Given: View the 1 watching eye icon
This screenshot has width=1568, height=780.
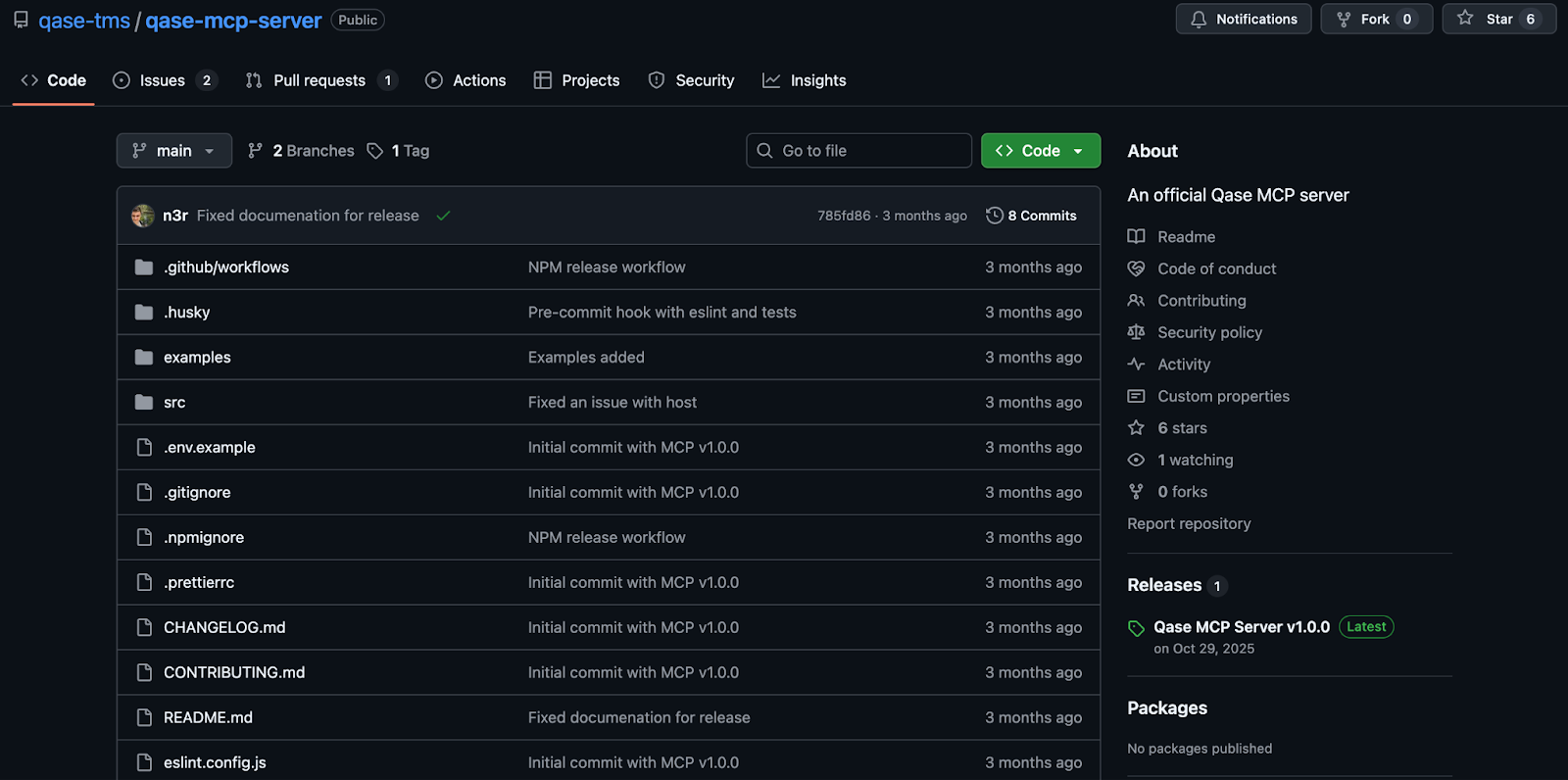Looking at the screenshot, I should [x=1136, y=461].
